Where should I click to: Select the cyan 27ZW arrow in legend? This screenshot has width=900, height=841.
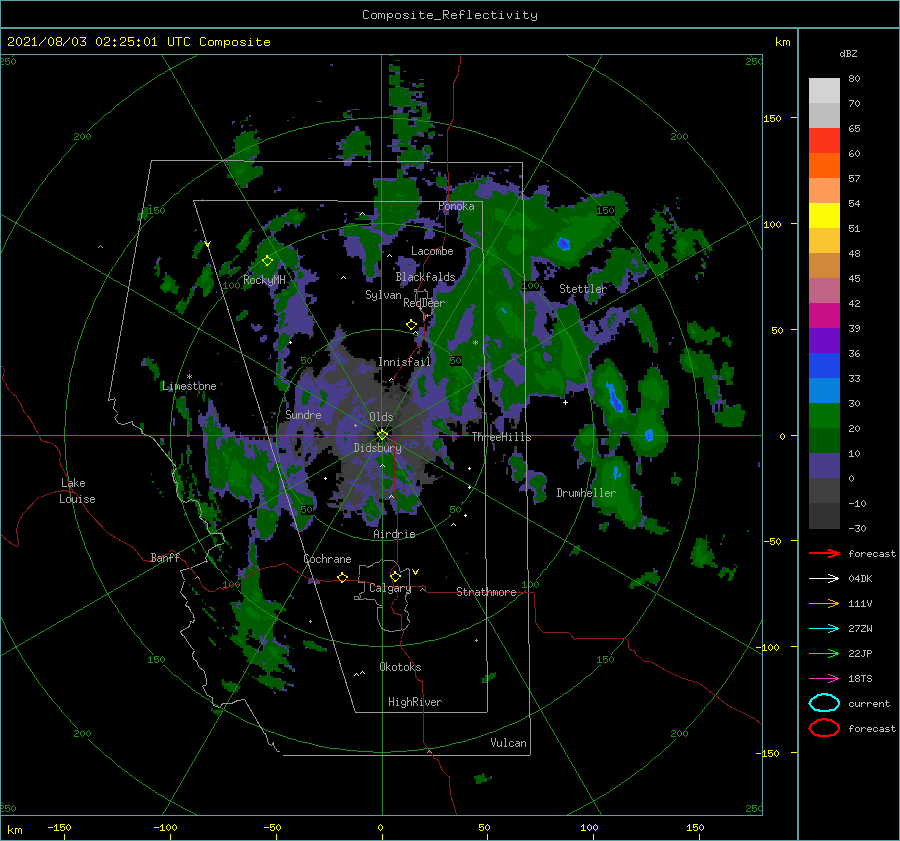pyautogui.click(x=824, y=629)
